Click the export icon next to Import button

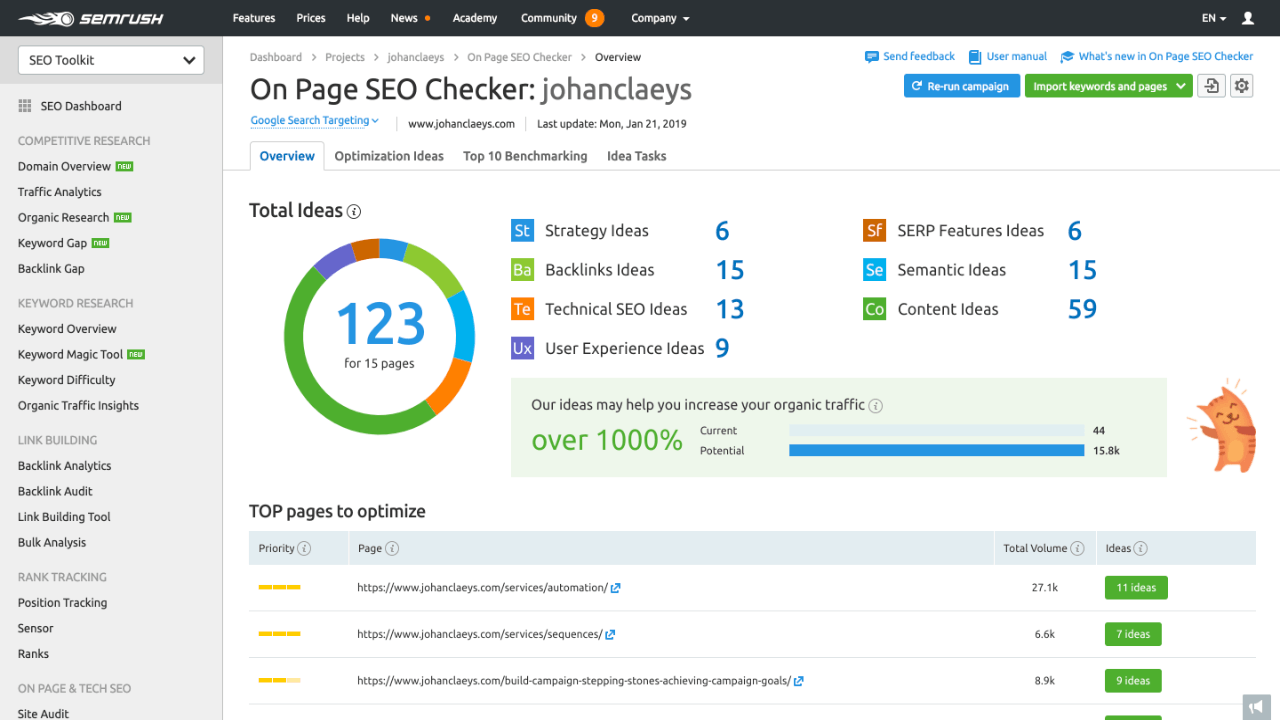[1211, 86]
